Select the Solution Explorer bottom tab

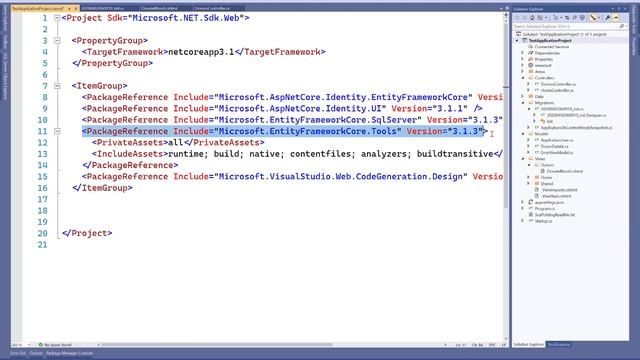tap(529, 345)
